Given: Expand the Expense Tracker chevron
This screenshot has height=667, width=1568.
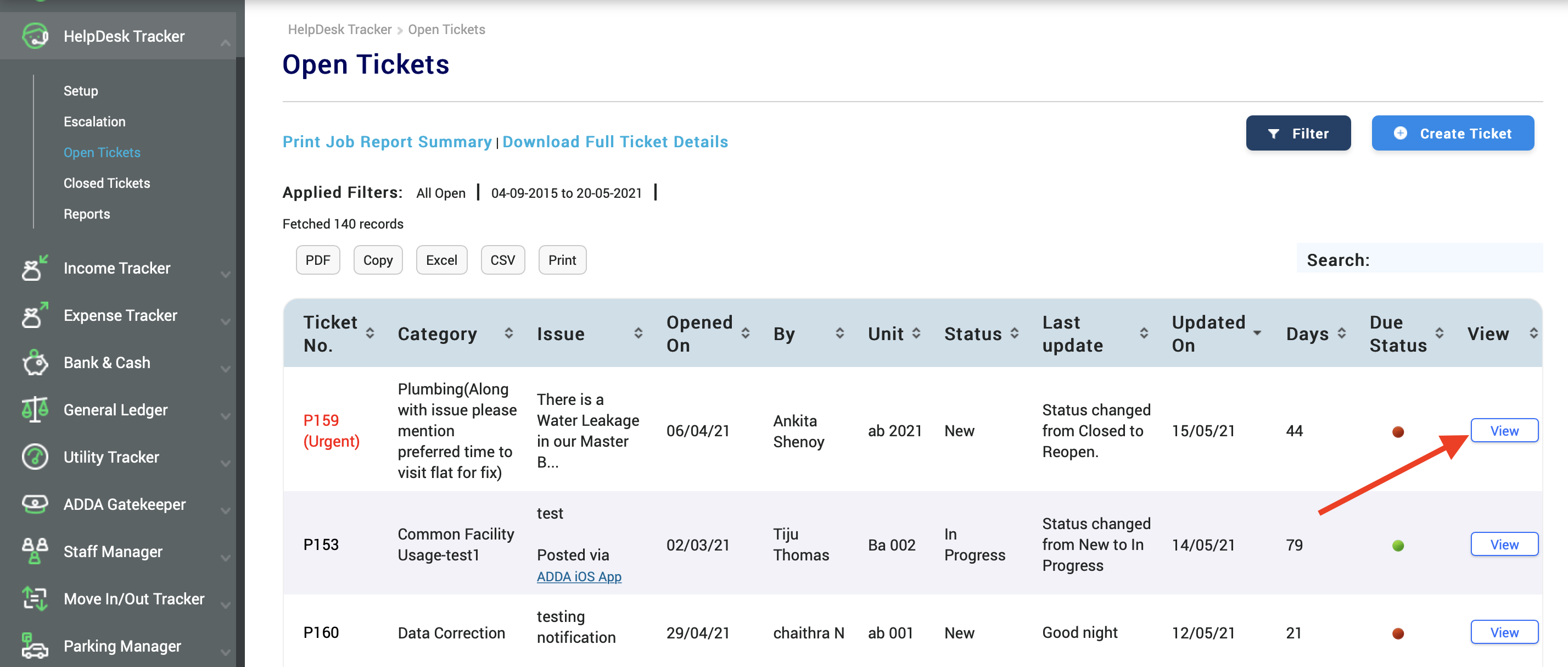Looking at the screenshot, I should click(x=225, y=321).
